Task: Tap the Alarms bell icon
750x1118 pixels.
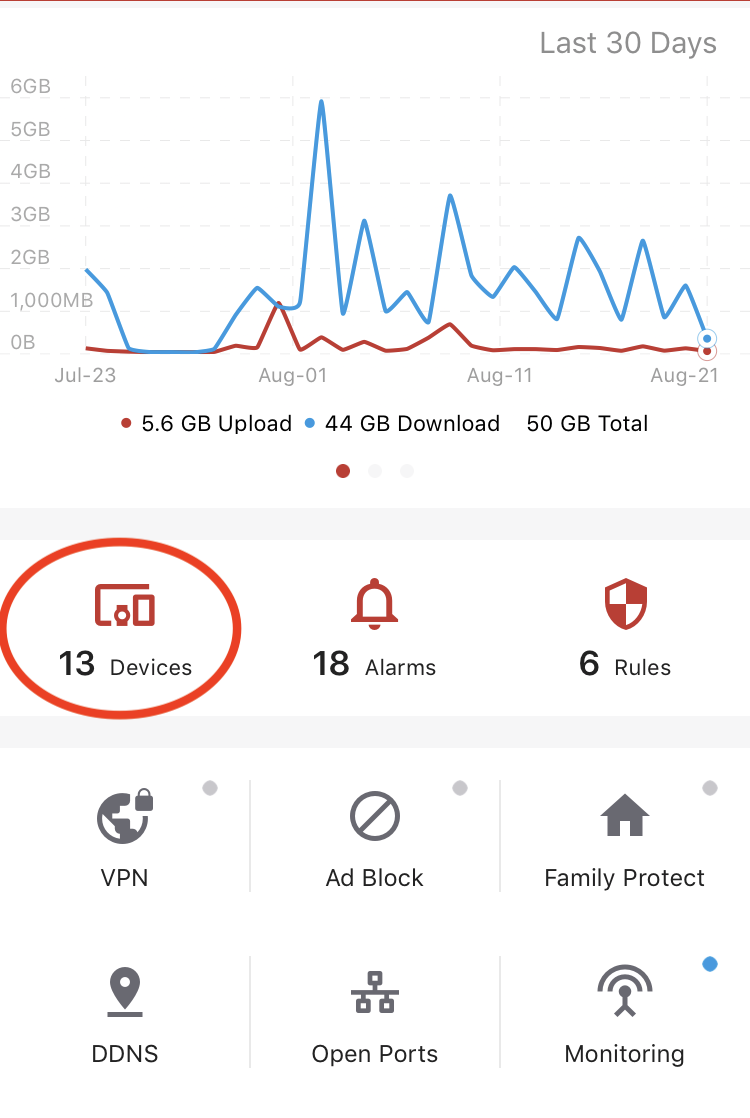Action: point(374,604)
